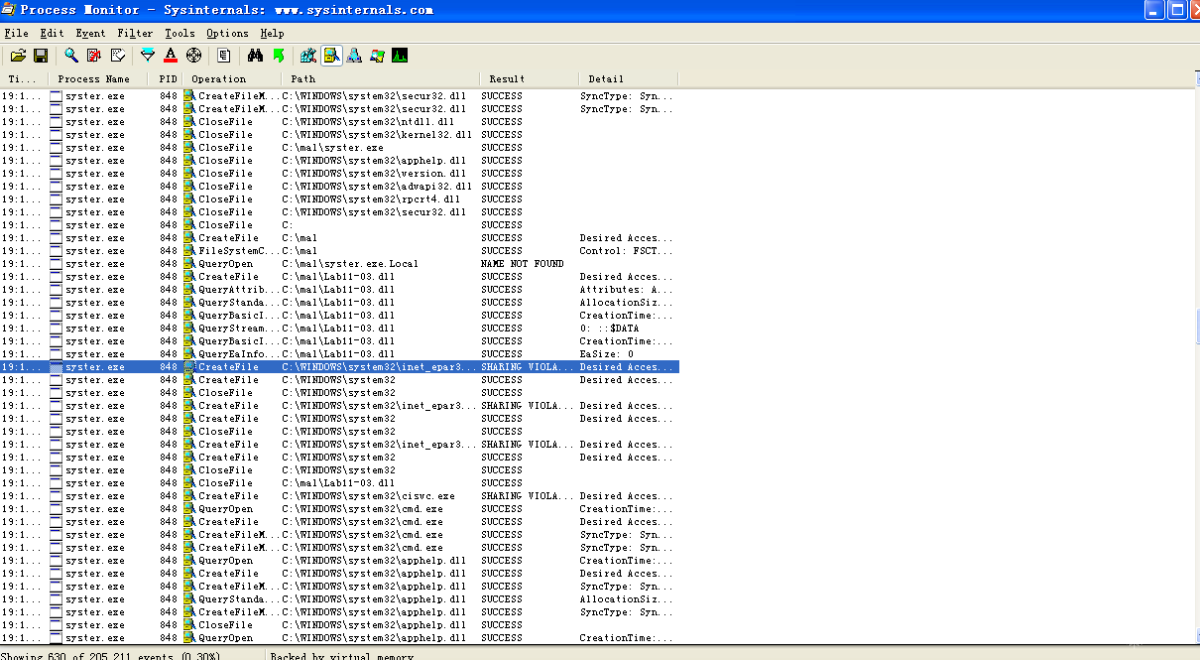This screenshot has height=660, width=1200.
Task: Click the scrollbar up arrow
Action: pyautogui.click(x=1196, y=79)
